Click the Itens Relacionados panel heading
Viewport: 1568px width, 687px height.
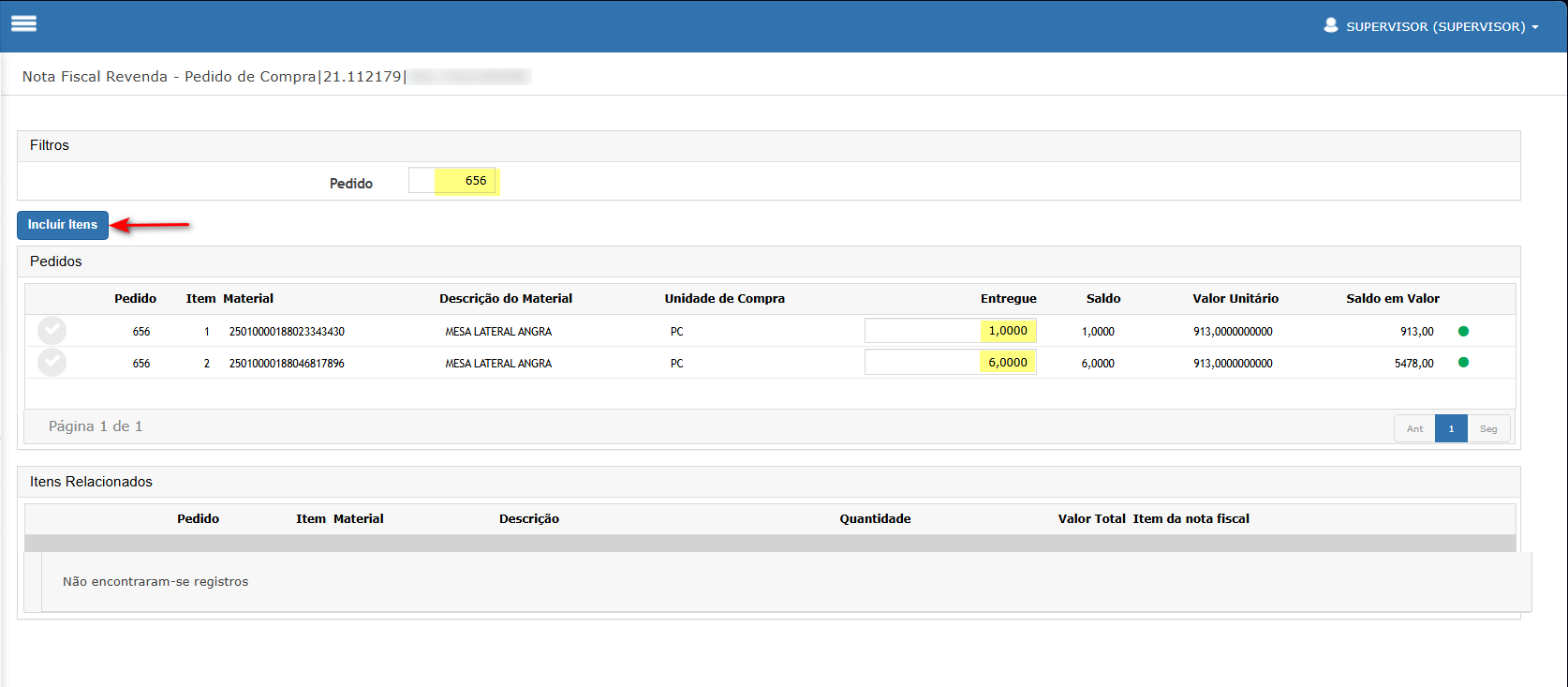tap(91, 482)
